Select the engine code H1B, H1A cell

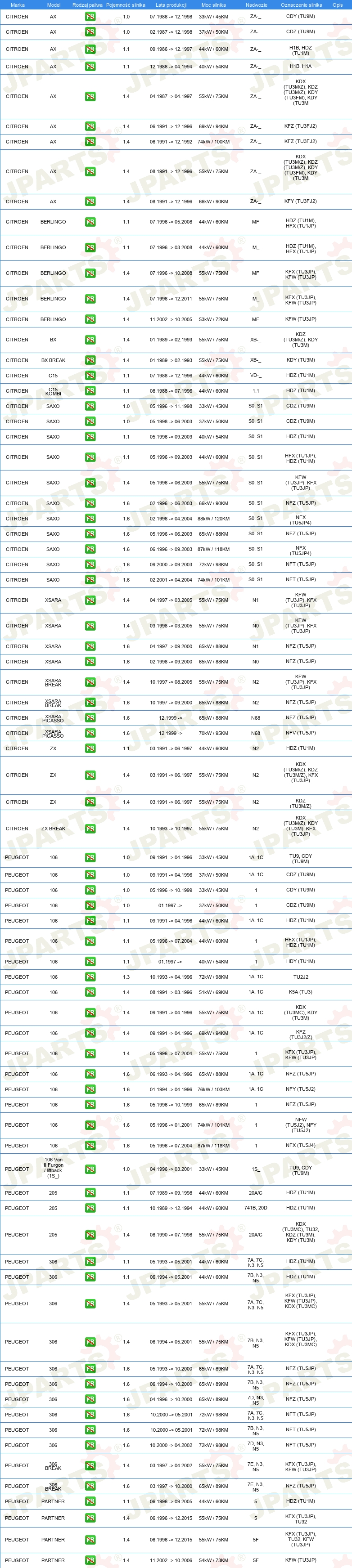pyautogui.click(x=301, y=67)
